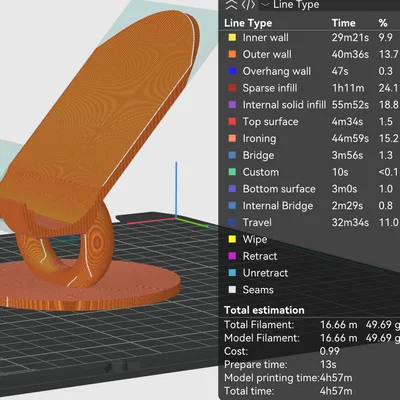Click the G-code view icon in header
Screen dimensions: 400x400
pos(248,5)
